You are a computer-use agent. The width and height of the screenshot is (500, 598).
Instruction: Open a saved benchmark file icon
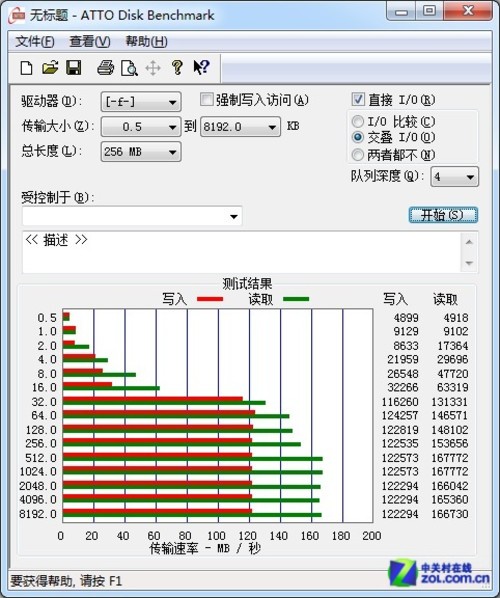click(50, 68)
